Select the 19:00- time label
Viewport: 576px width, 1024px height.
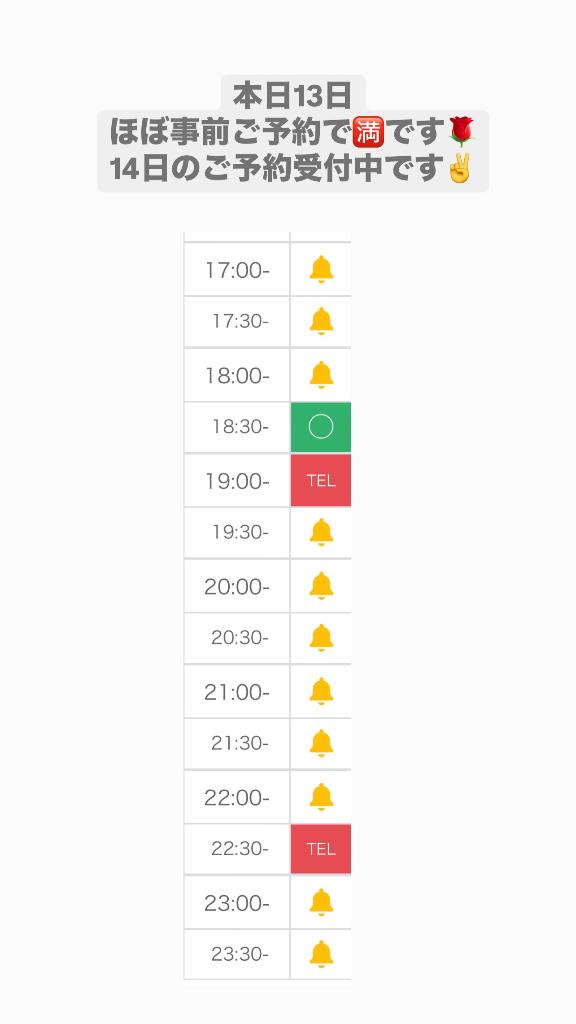pyautogui.click(x=237, y=481)
